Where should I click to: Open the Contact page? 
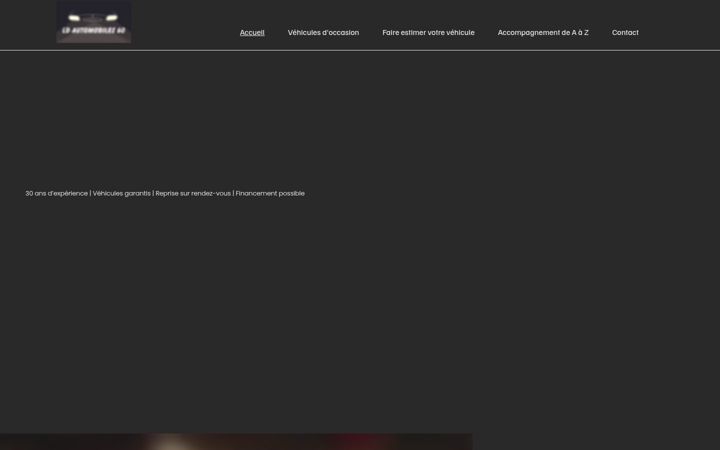point(625,33)
